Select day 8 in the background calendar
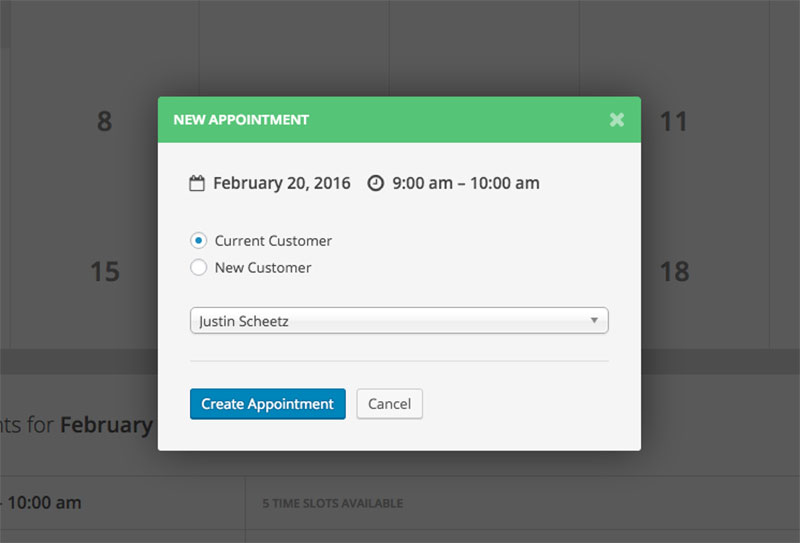Viewport: 800px width, 543px height. tap(105, 121)
